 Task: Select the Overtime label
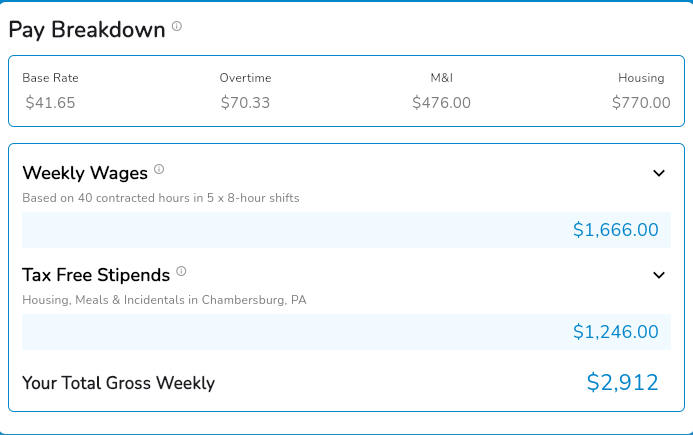coord(245,78)
